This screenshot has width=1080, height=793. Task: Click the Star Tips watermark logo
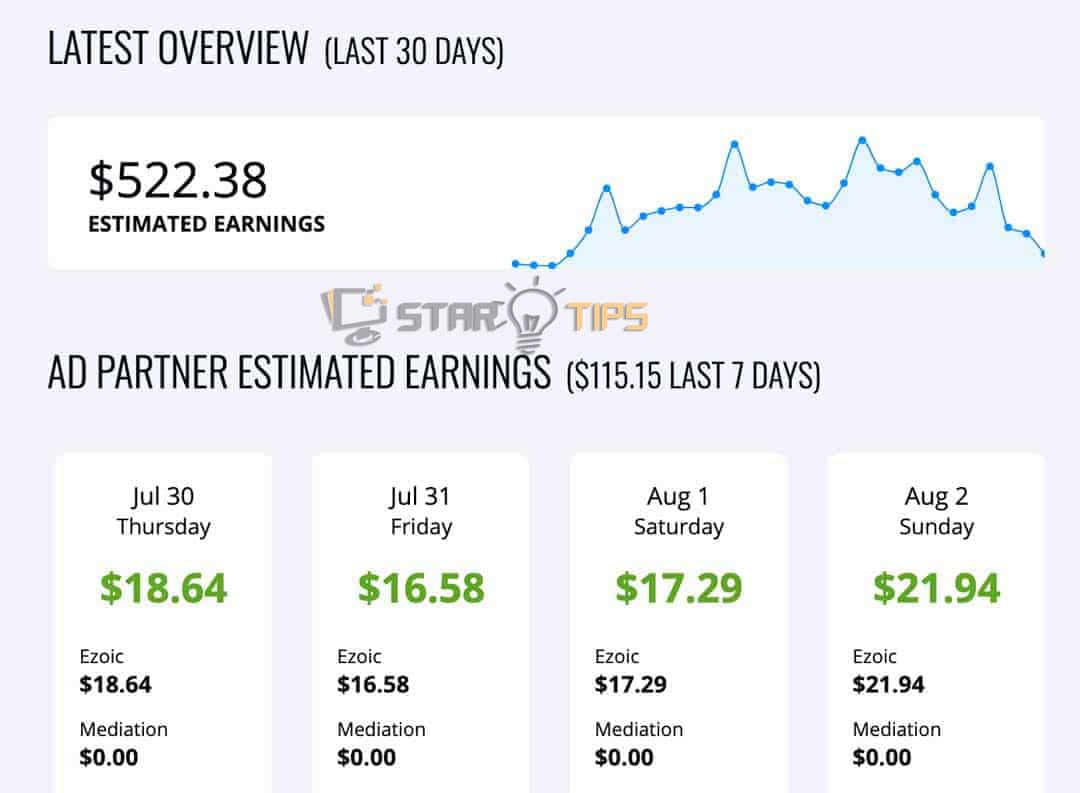[484, 314]
